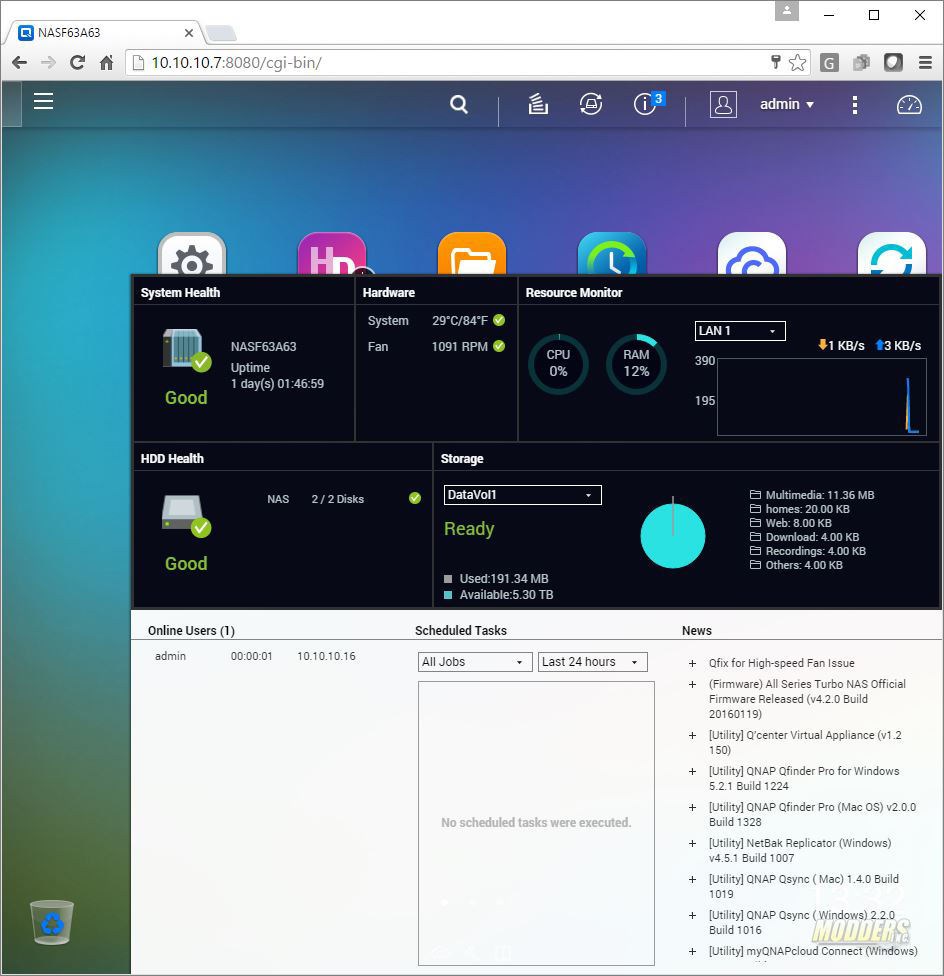Expand Qfinder Pro for Windows news item

pos(692,772)
